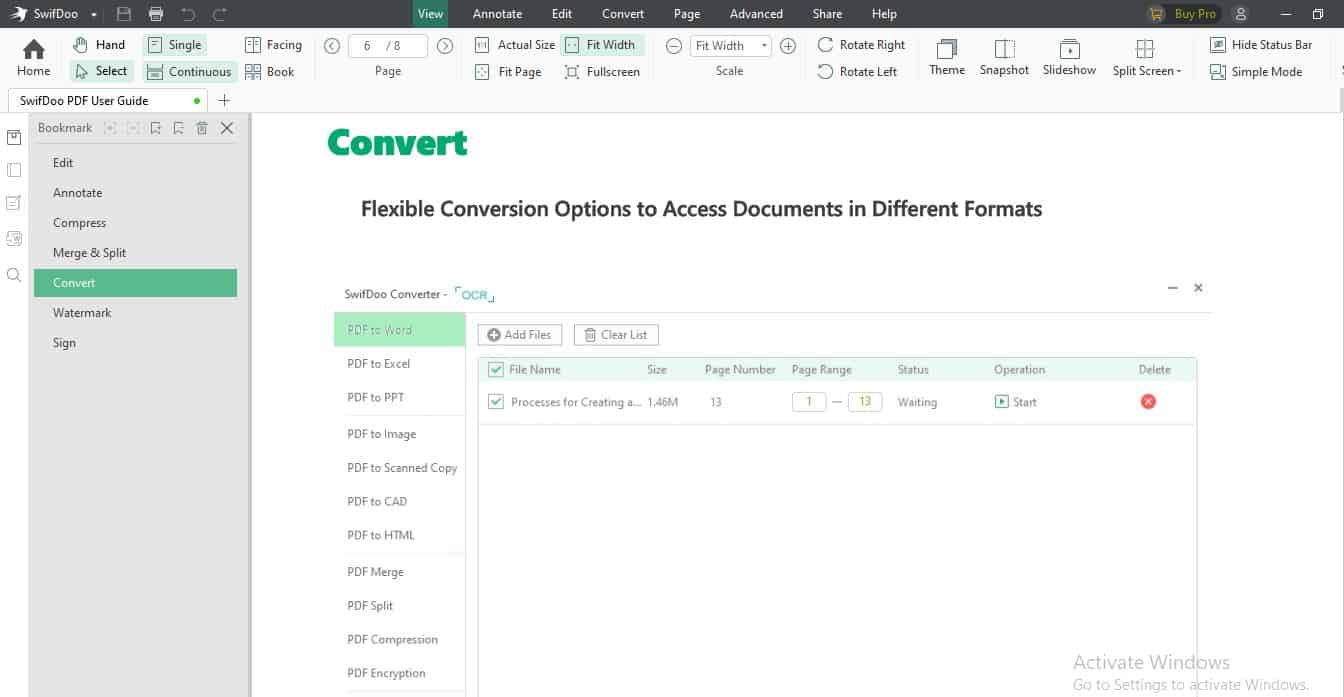
Task: Add first bookmark icon in Bookmark header
Action: (156, 128)
